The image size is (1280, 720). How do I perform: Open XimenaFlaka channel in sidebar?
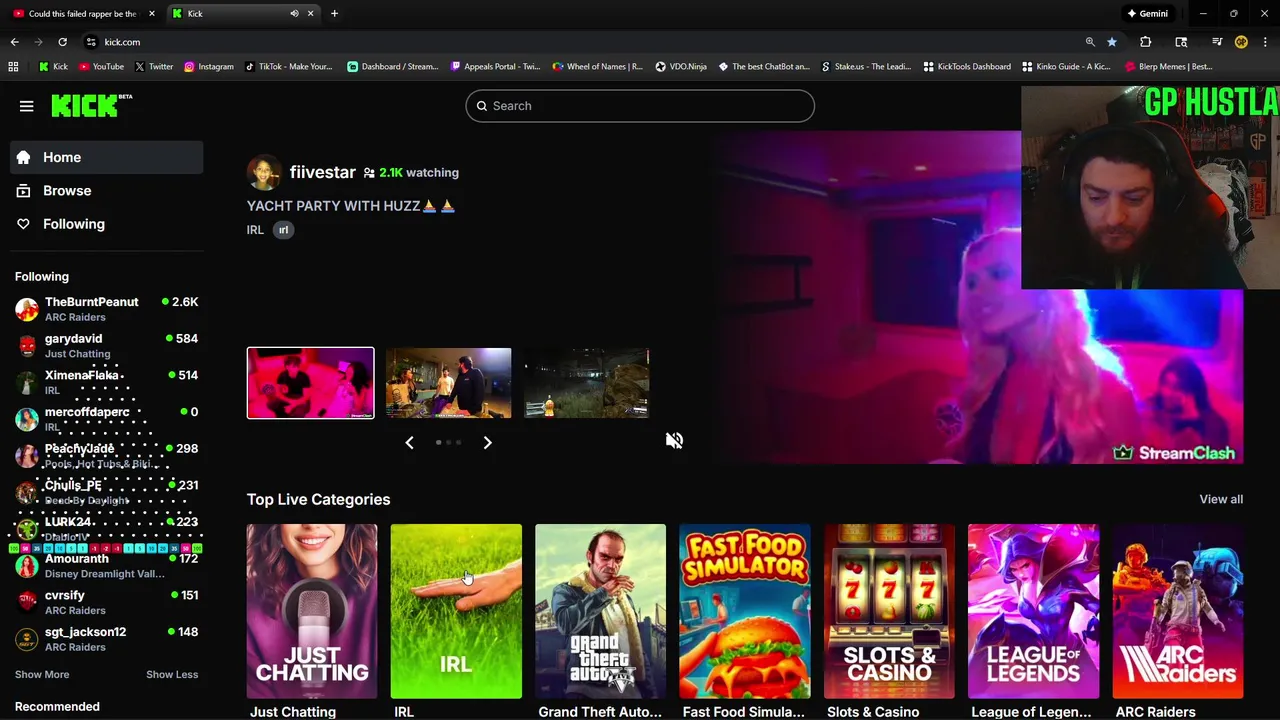[107, 382]
